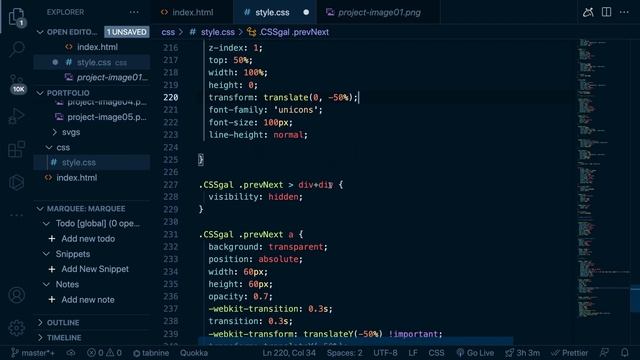Open the Search view in activity bar

click(16, 49)
